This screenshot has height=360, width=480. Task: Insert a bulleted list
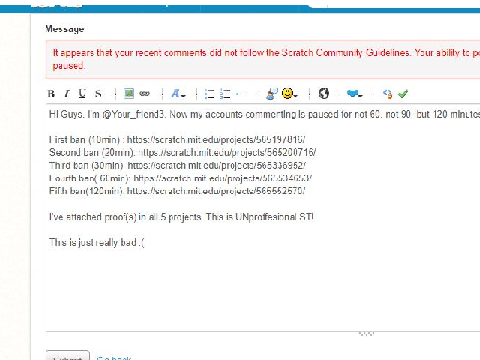[x=209, y=94]
